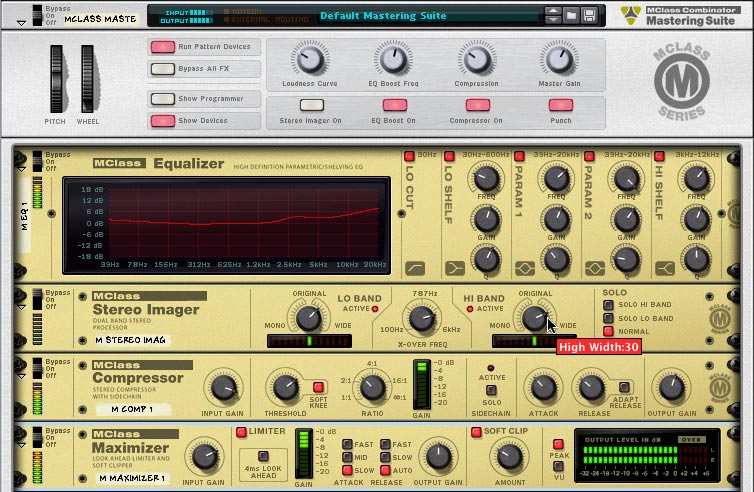
Task: Select the Default Mastering Suite patch name
Action: coord(383,16)
